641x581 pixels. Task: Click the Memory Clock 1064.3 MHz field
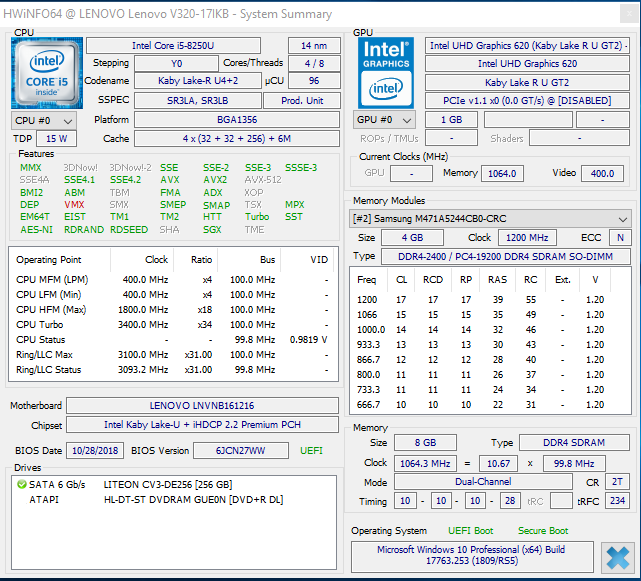[x=425, y=464]
